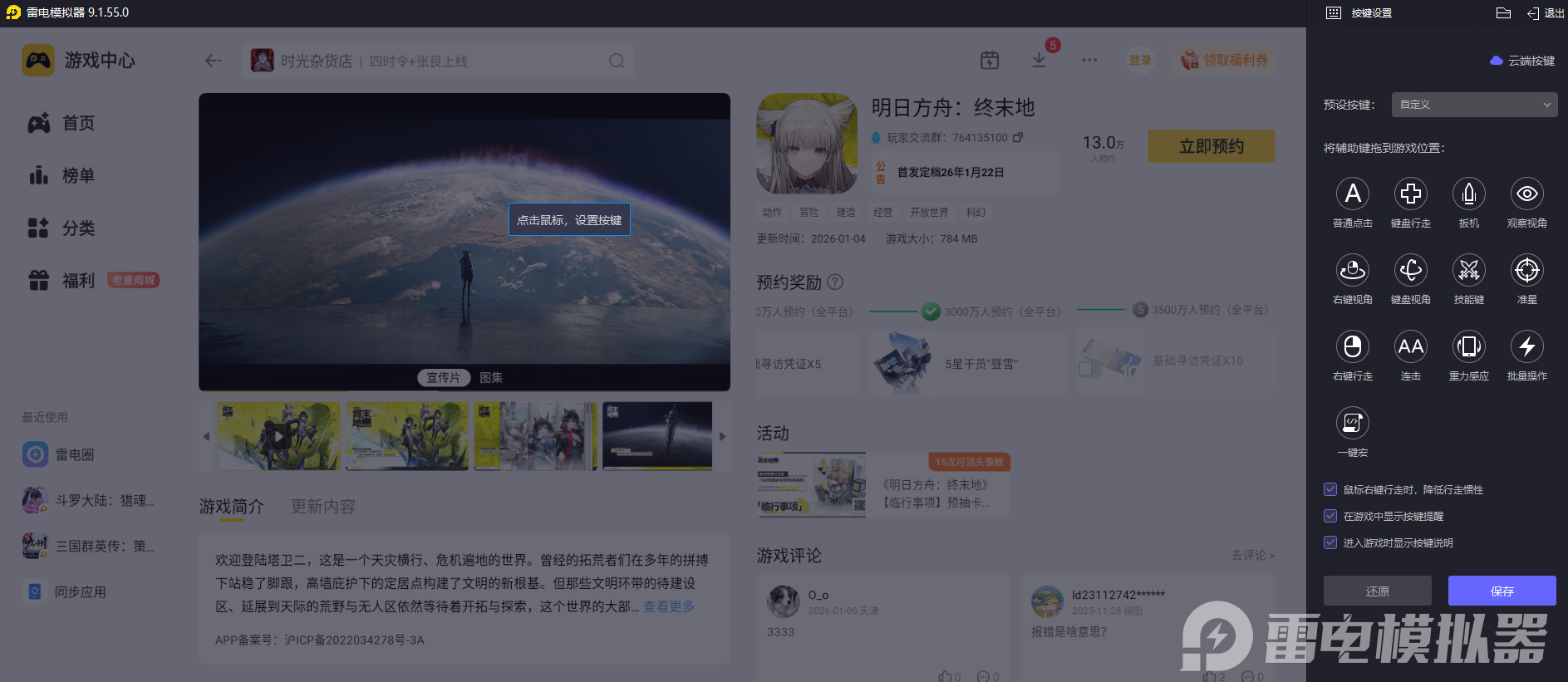Disable 进入游戏时显示按键说明 checkbox
Image resolution: width=1568 pixels, height=682 pixels.
[1330, 543]
